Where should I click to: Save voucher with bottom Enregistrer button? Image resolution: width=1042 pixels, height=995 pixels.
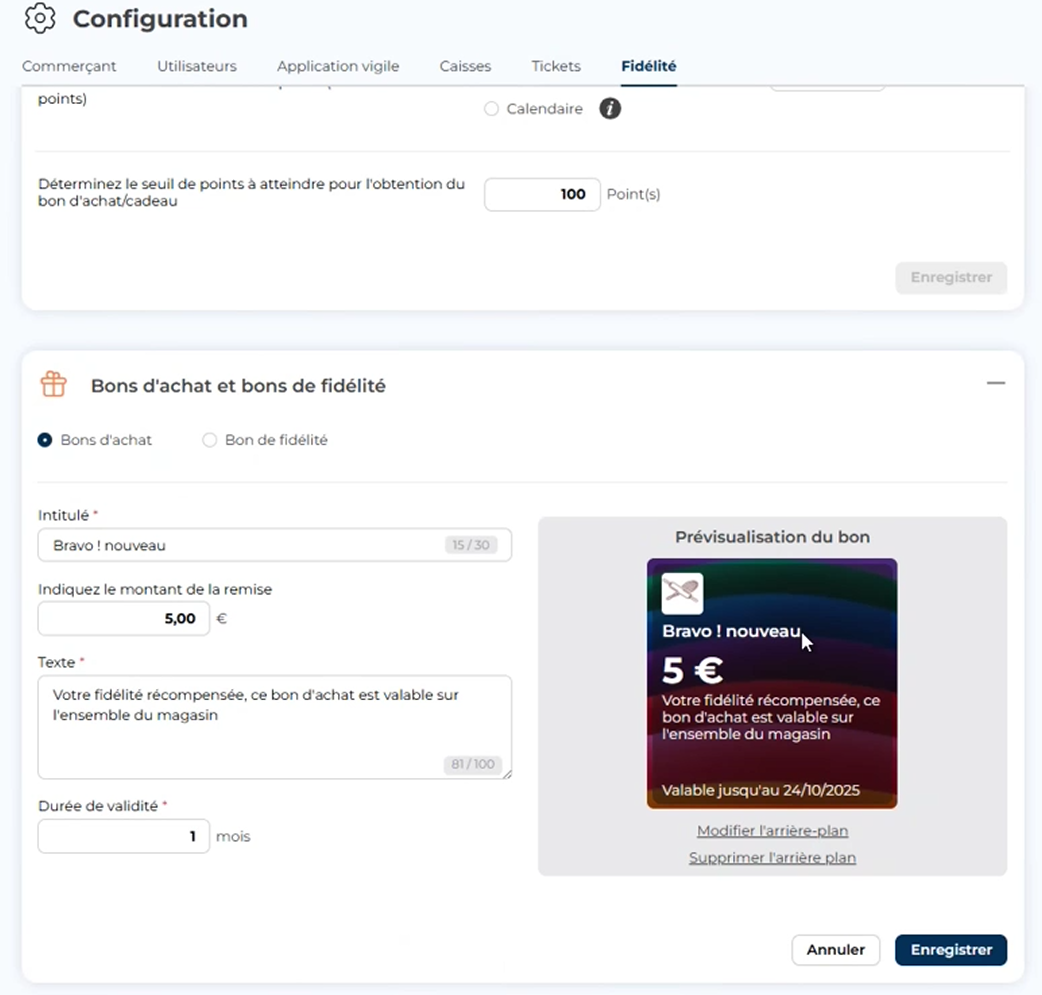click(x=950, y=950)
